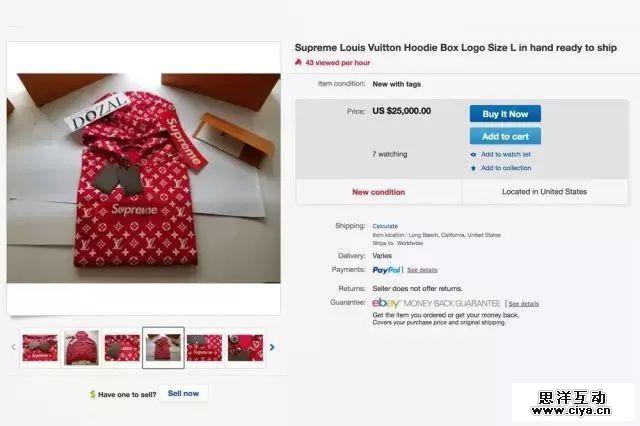Click the green dollar sign icon
The image size is (640, 426).
(x=92, y=394)
